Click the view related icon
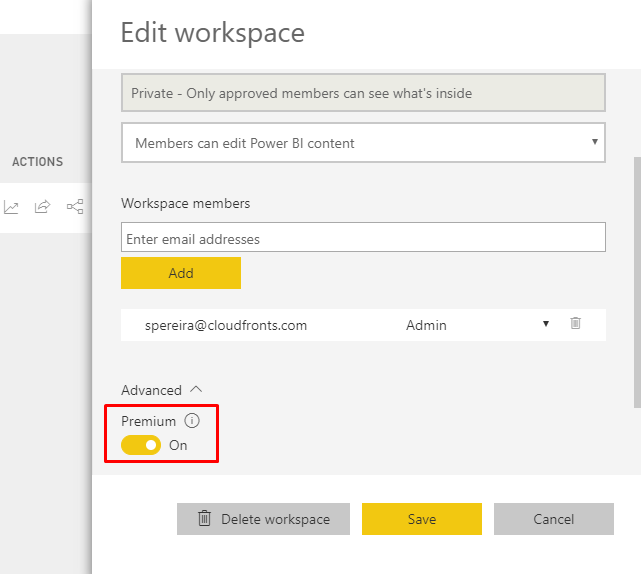This screenshot has height=574, width=641. [x=75, y=207]
